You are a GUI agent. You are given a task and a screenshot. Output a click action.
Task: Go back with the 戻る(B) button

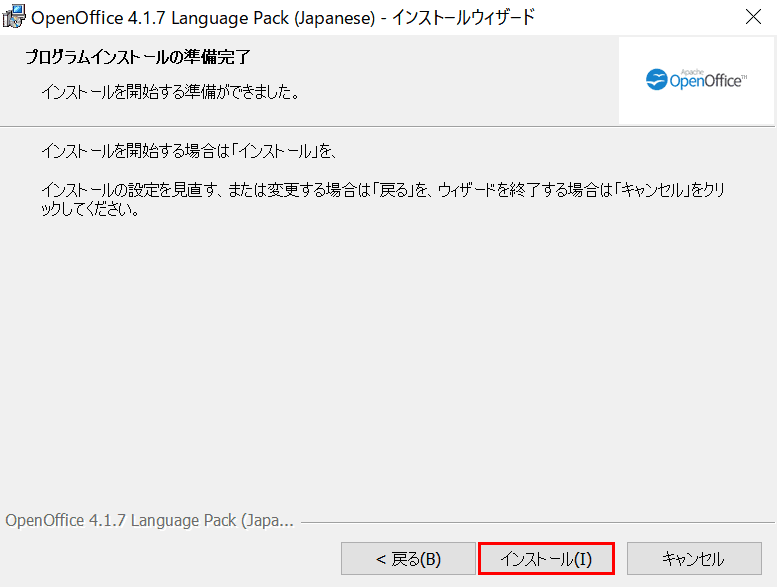408,559
